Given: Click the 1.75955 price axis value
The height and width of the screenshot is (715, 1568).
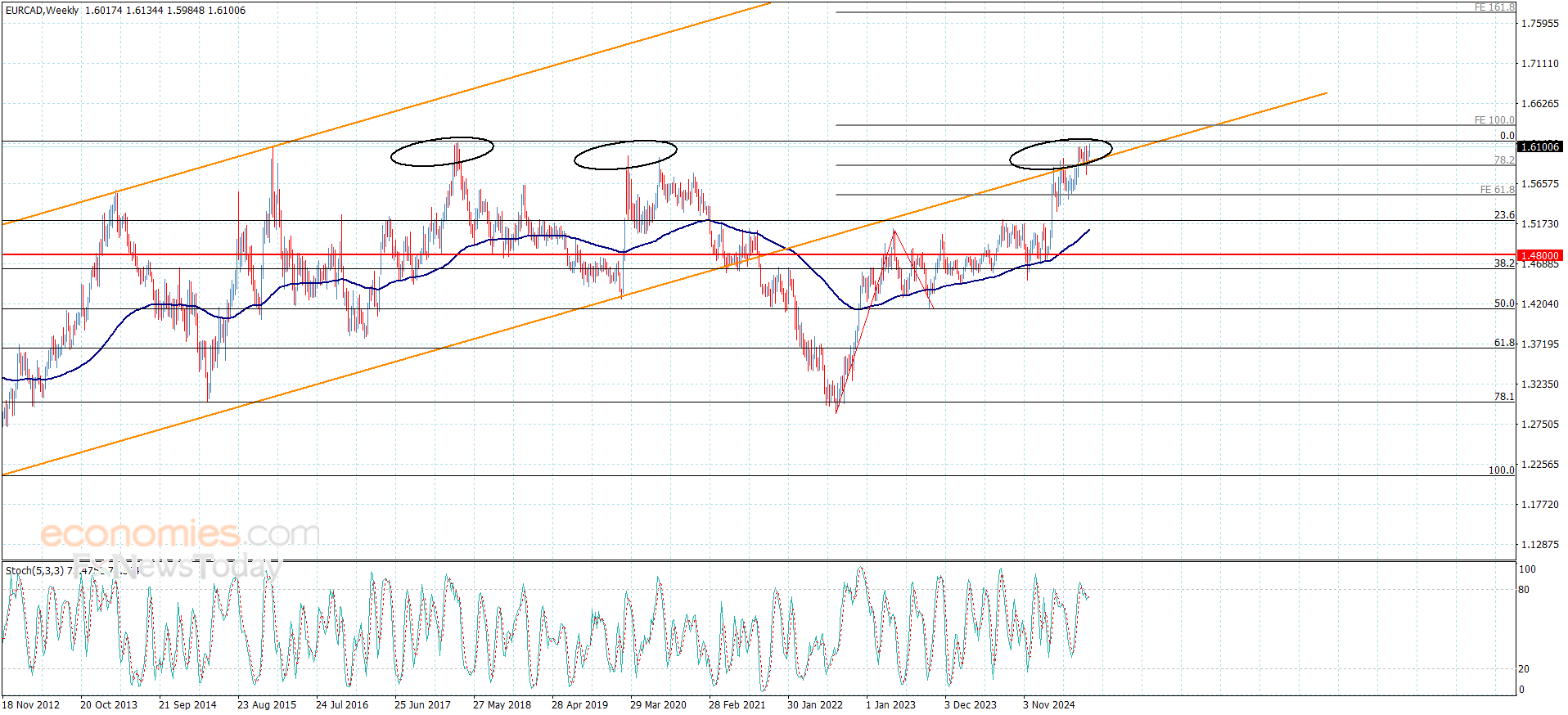Looking at the screenshot, I should pyautogui.click(x=1539, y=24).
